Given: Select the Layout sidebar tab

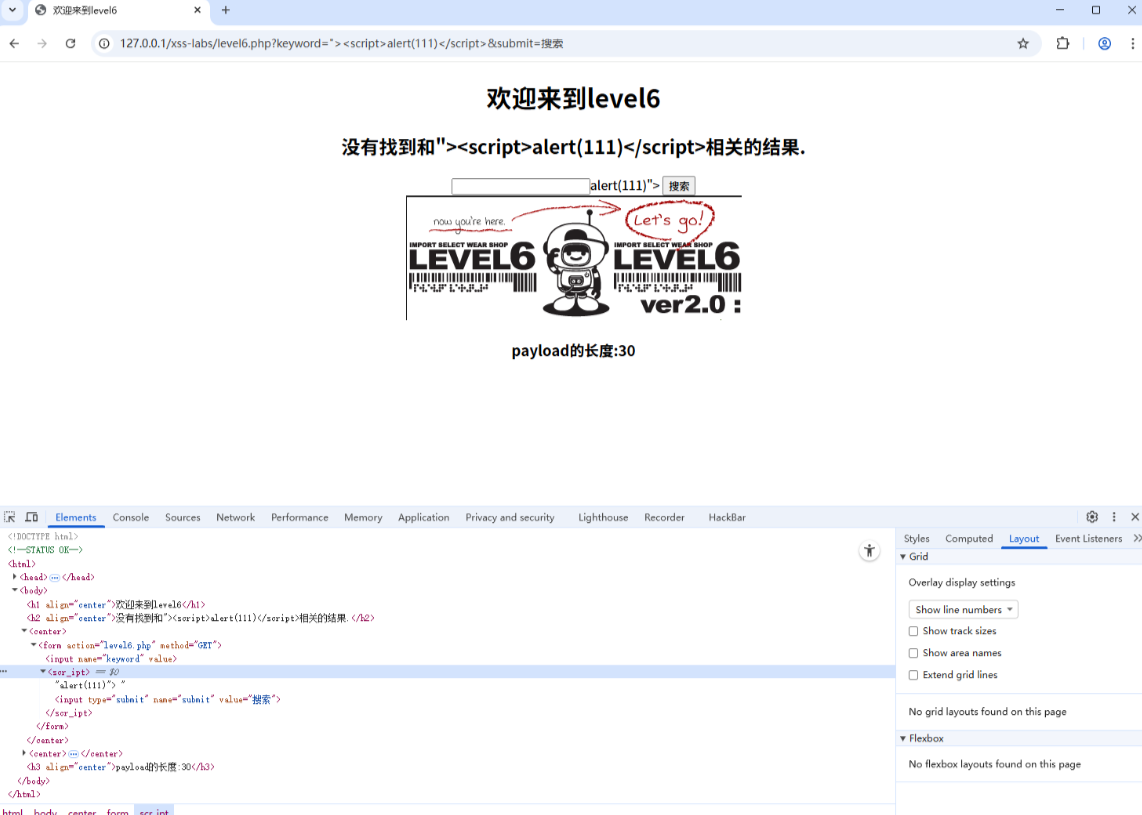Looking at the screenshot, I should pos(1023,538).
